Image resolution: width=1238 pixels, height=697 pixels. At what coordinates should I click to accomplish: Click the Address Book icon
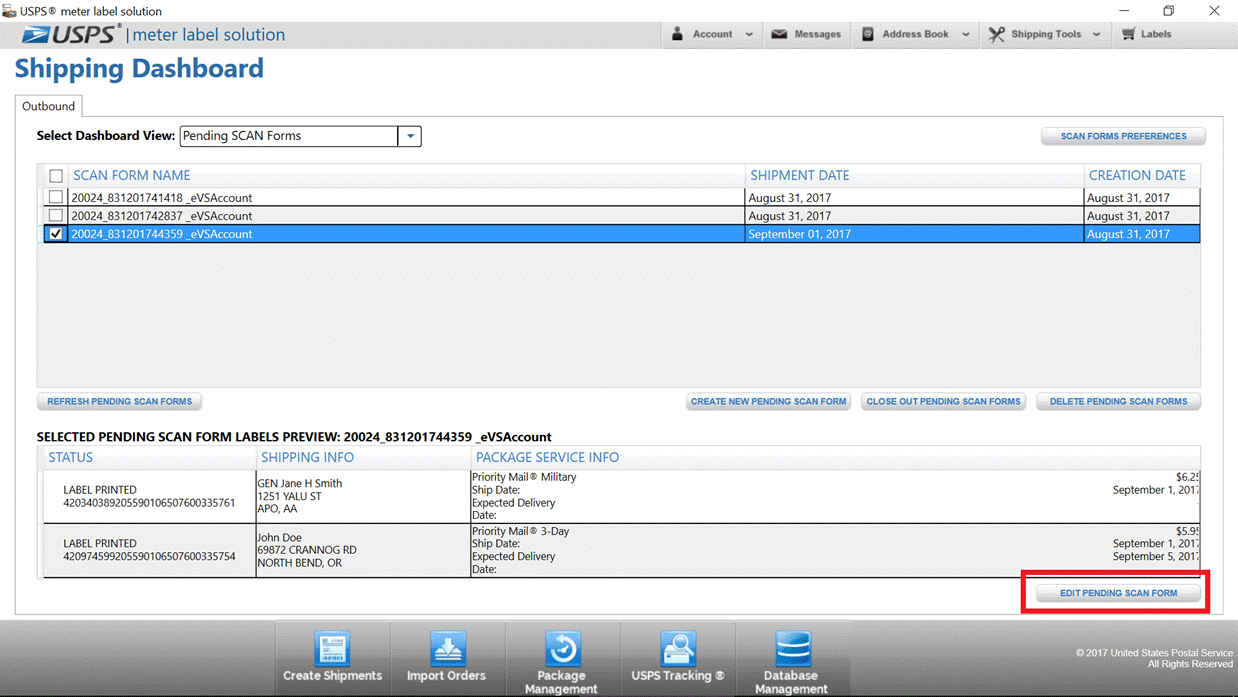(867, 34)
